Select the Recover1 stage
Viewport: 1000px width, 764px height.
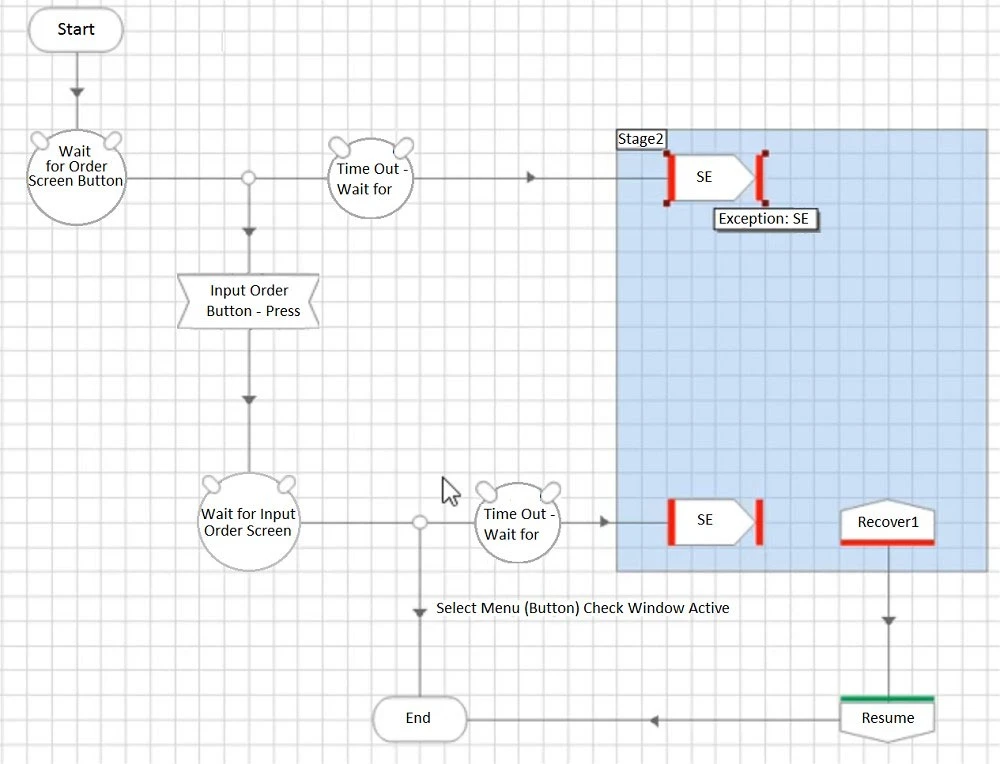[887, 522]
